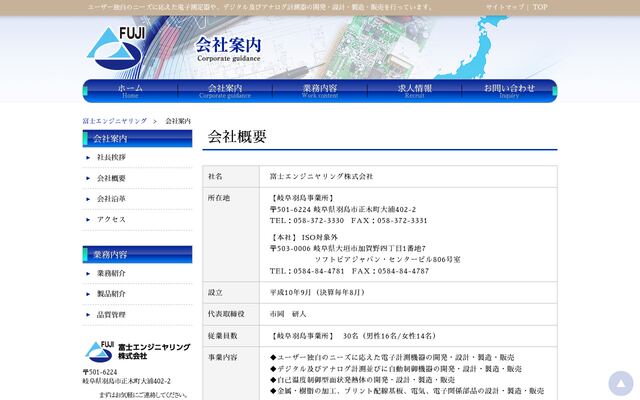Open the お問い合わせ Inquiry menu item
Image resolution: width=640 pixels, height=400 pixels.
(x=509, y=91)
